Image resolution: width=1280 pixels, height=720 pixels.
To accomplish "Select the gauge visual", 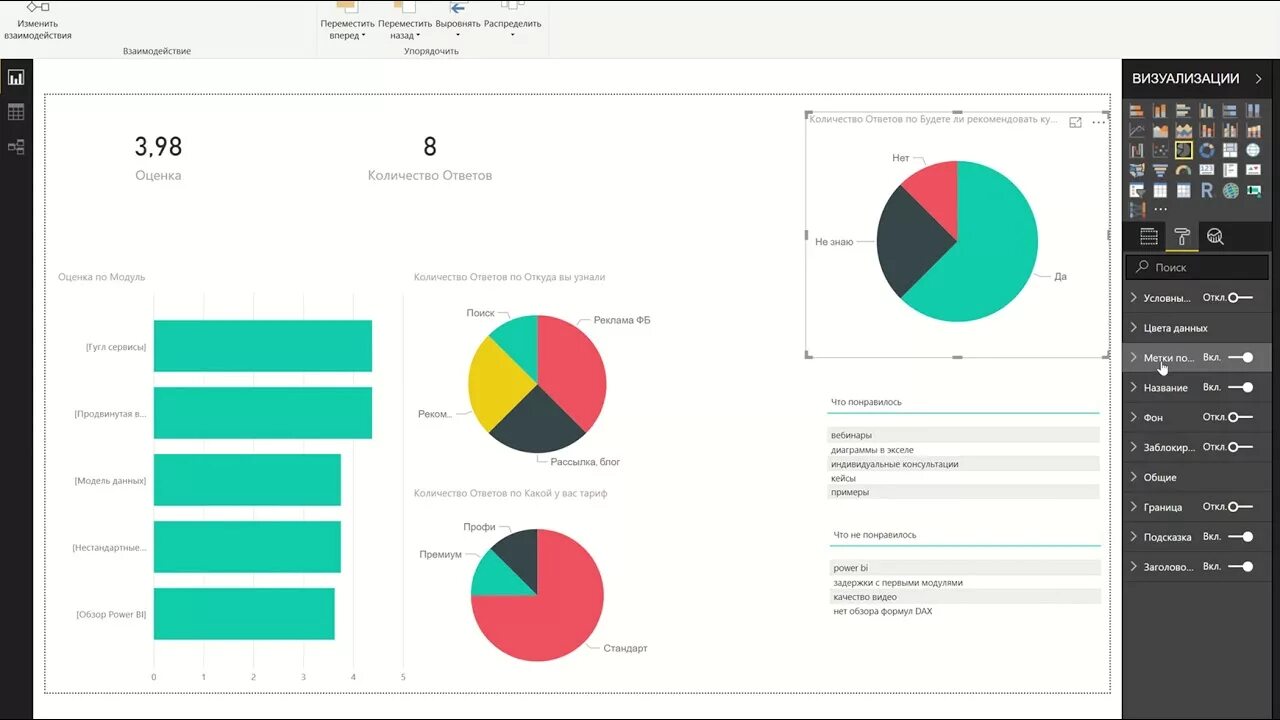I will [1184, 170].
